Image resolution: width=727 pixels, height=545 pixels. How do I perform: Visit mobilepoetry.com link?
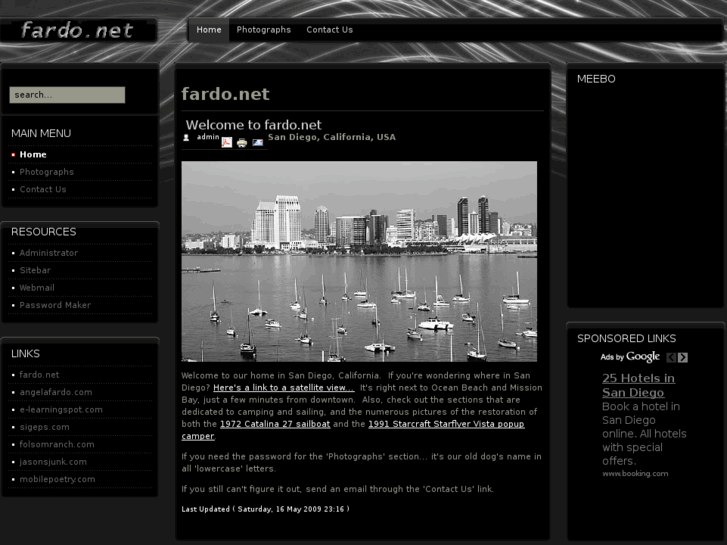[57, 479]
